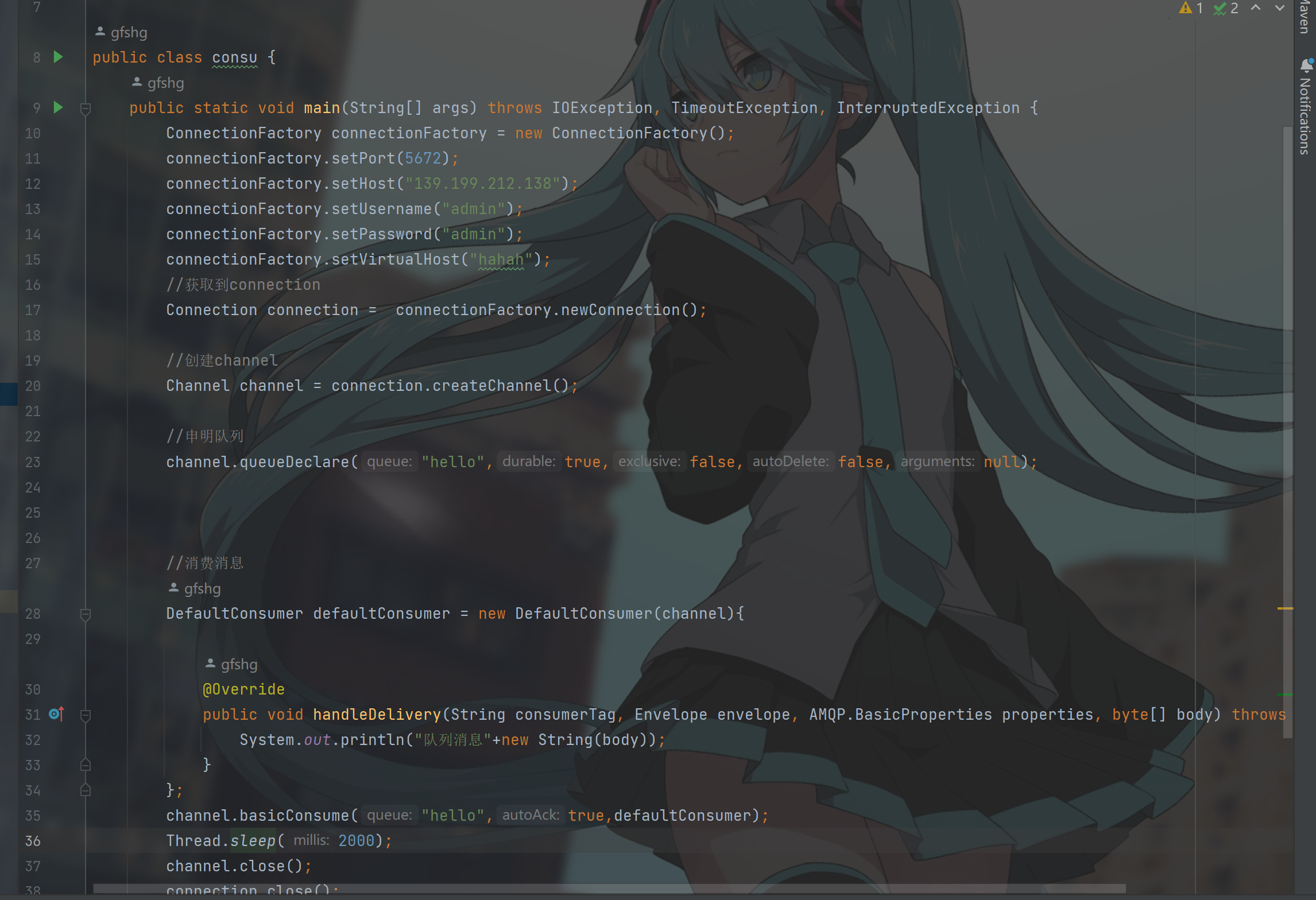The height and width of the screenshot is (900, 1316).
Task: Click line number 20 in gutter
Action: [33, 386]
